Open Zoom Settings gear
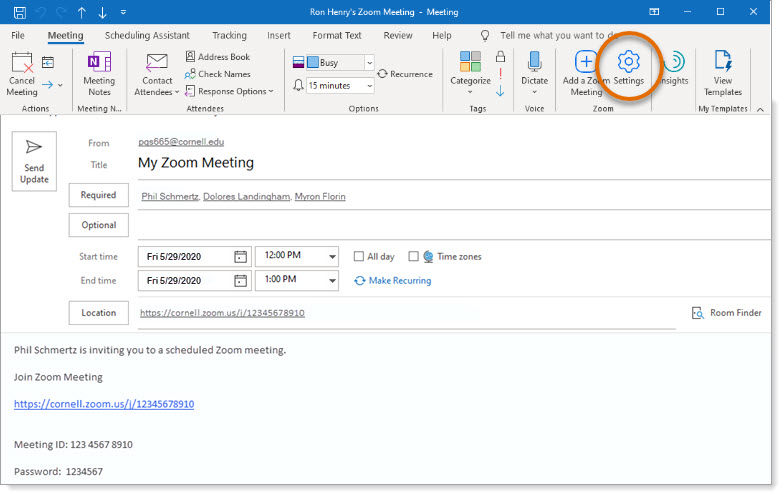This screenshot has height=497, width=784. pos(628,68)
